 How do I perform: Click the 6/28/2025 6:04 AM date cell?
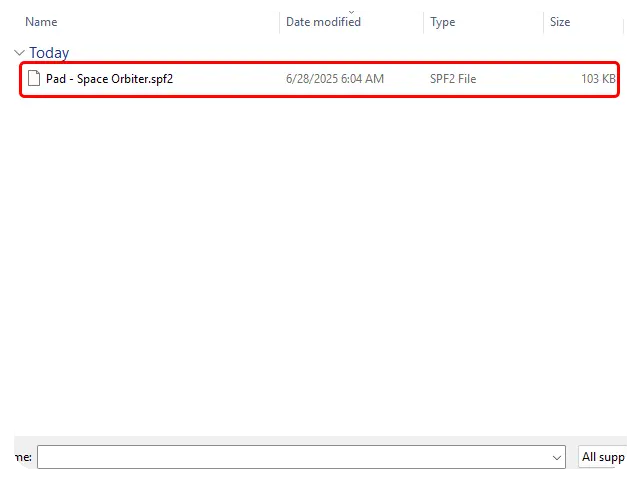coord(334,79)
